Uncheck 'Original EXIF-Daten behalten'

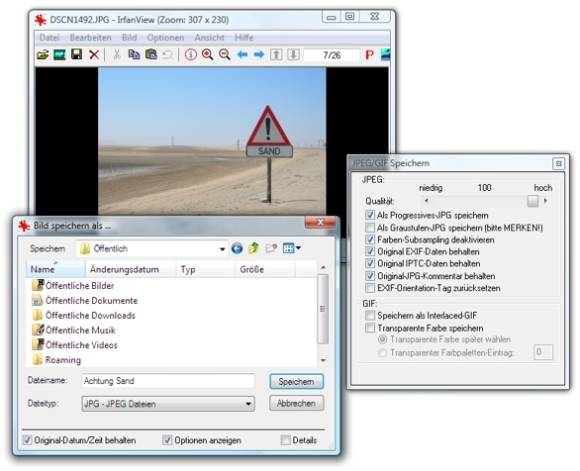pos(370,252)
